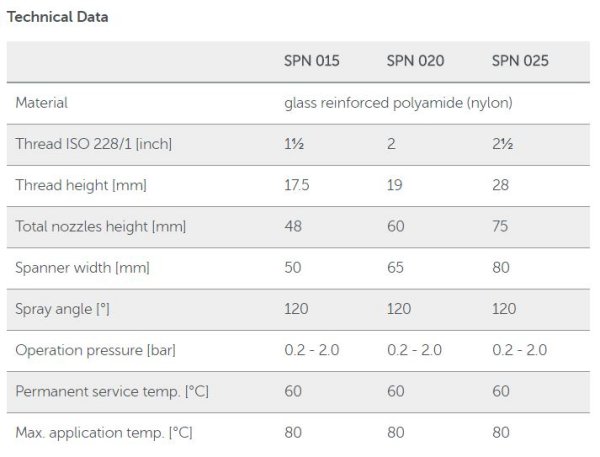The image size is (600, 457).
Task: Select the SPN 025 column header
Action: point(520,61)
